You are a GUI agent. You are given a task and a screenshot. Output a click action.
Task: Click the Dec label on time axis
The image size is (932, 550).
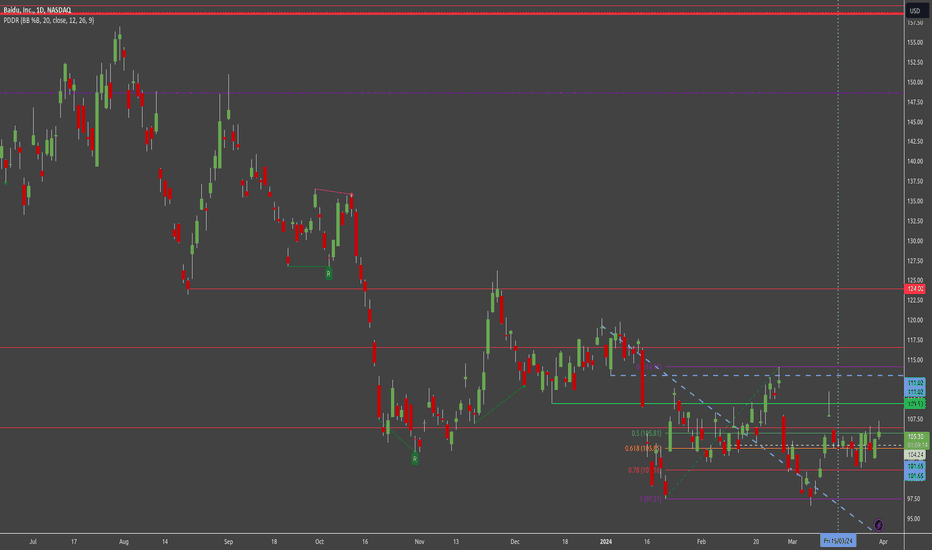(515, 542)
